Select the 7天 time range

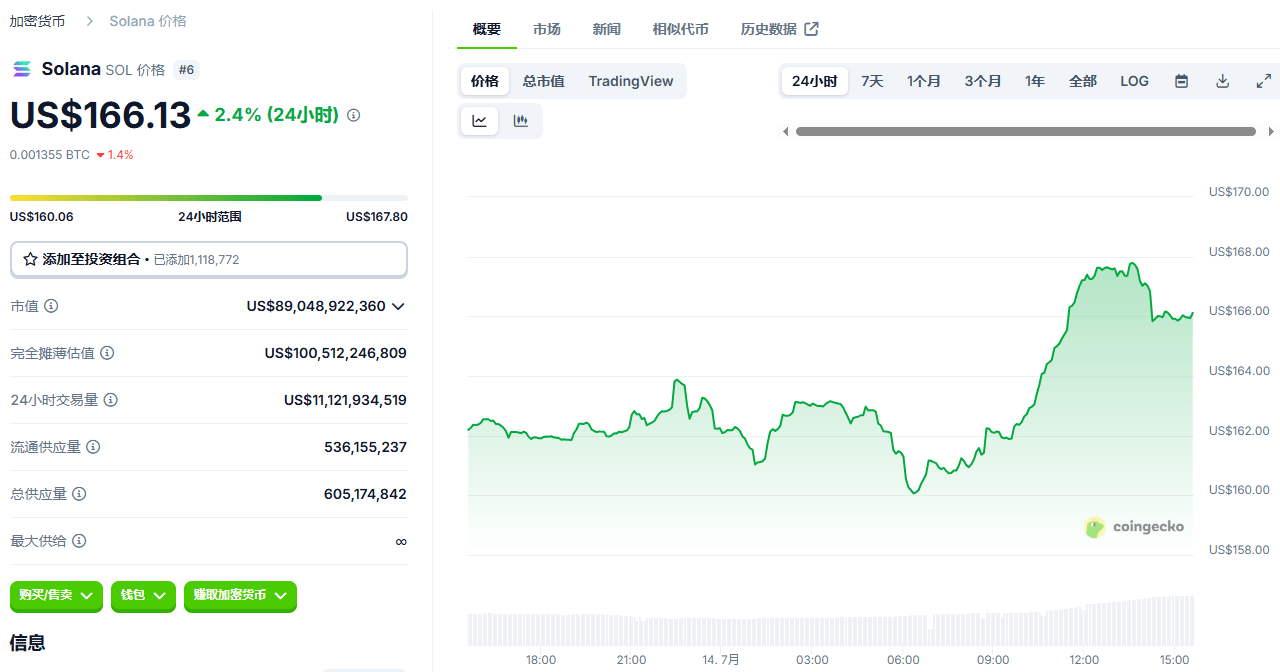tap(872, 81)
